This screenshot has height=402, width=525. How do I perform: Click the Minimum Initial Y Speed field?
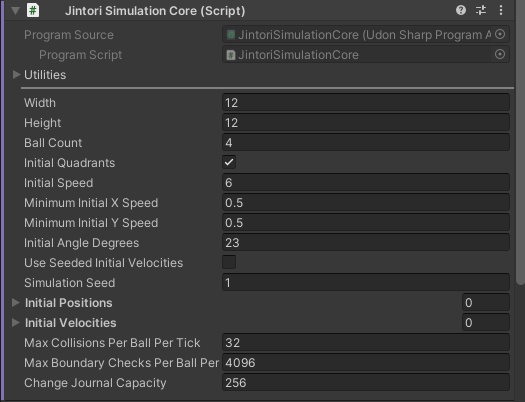click(366, 223)
